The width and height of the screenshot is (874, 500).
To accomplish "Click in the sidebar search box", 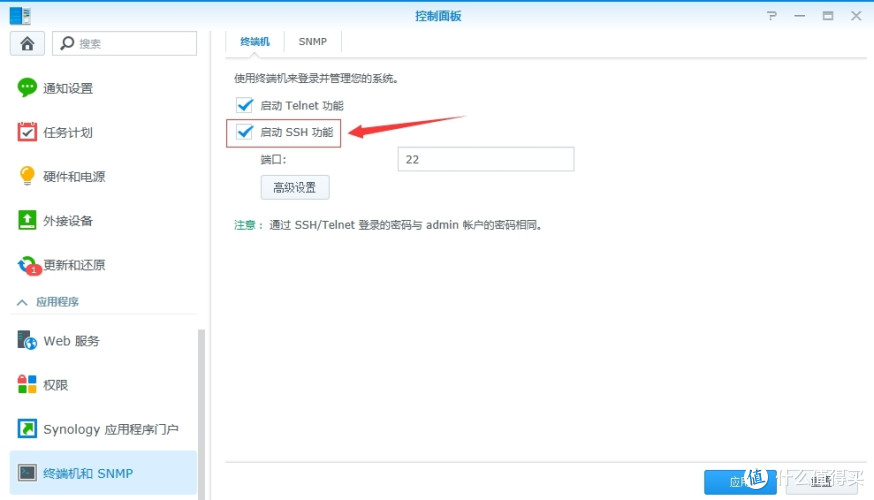I will (x=124, y=43).
